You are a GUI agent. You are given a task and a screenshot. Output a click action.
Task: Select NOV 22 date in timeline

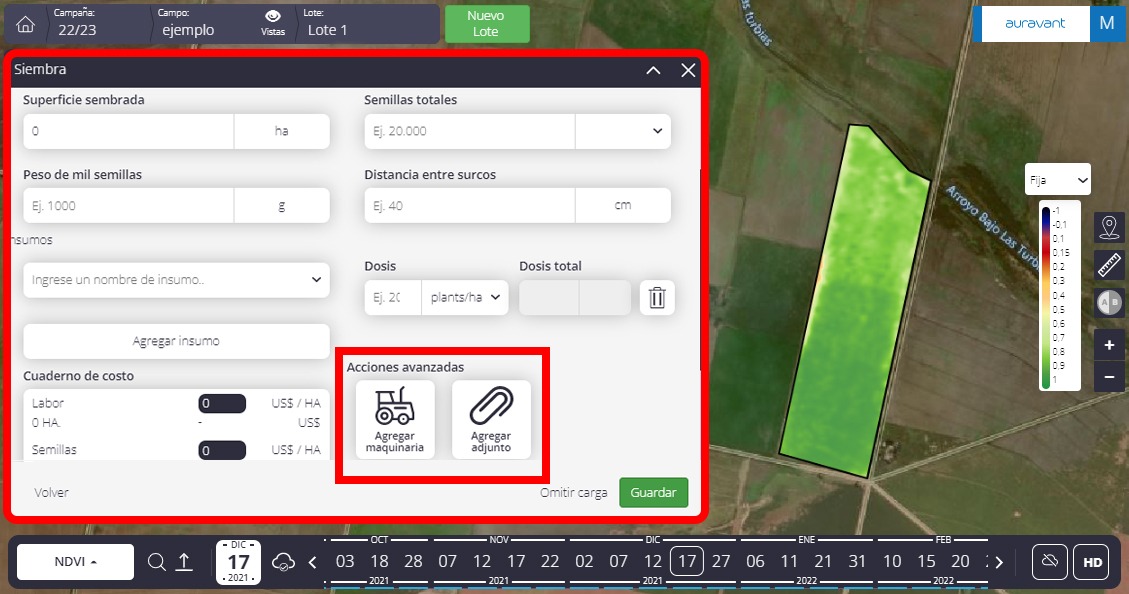pos(550,562)
